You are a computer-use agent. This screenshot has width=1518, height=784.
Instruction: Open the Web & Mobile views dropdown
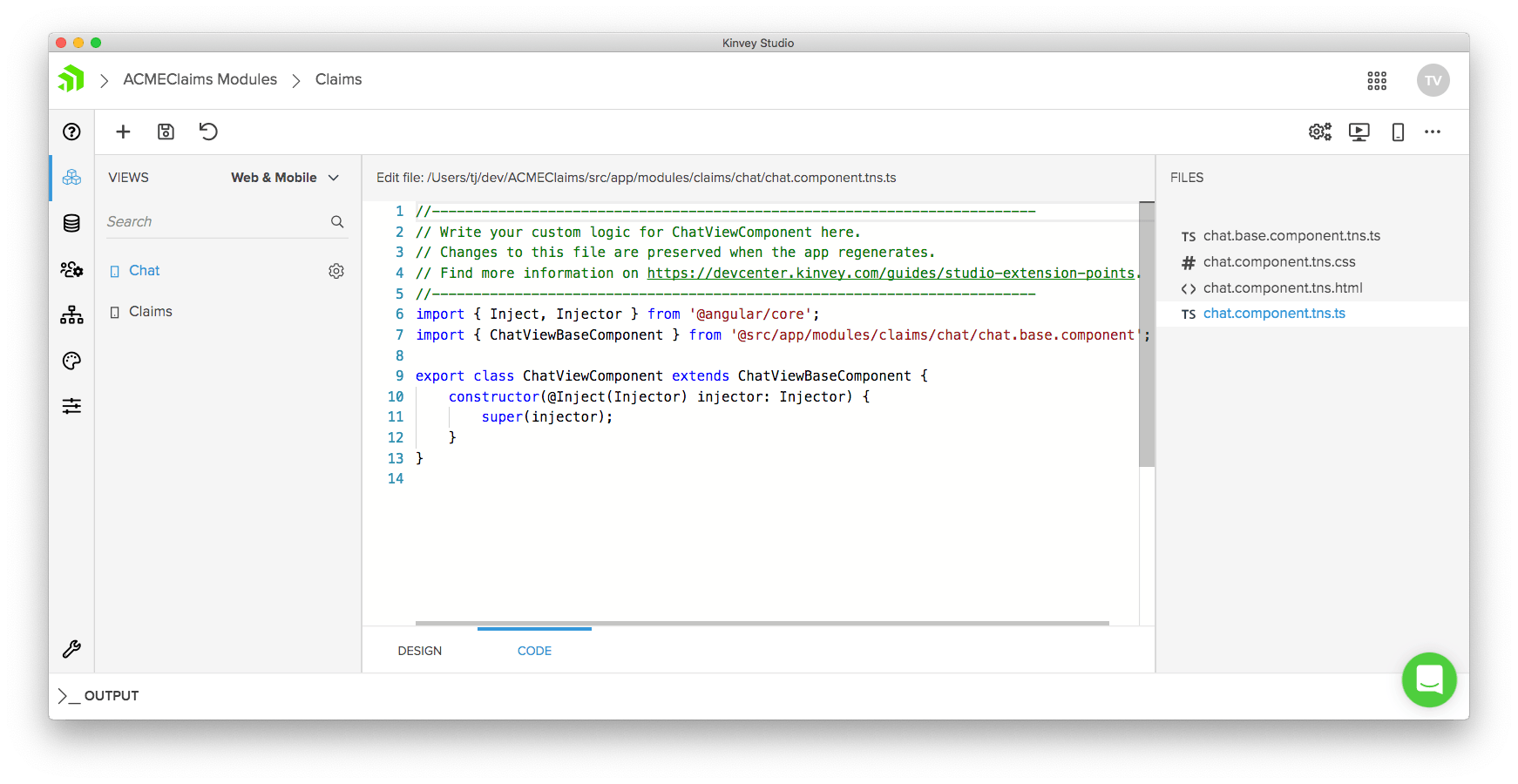point(283,177)
